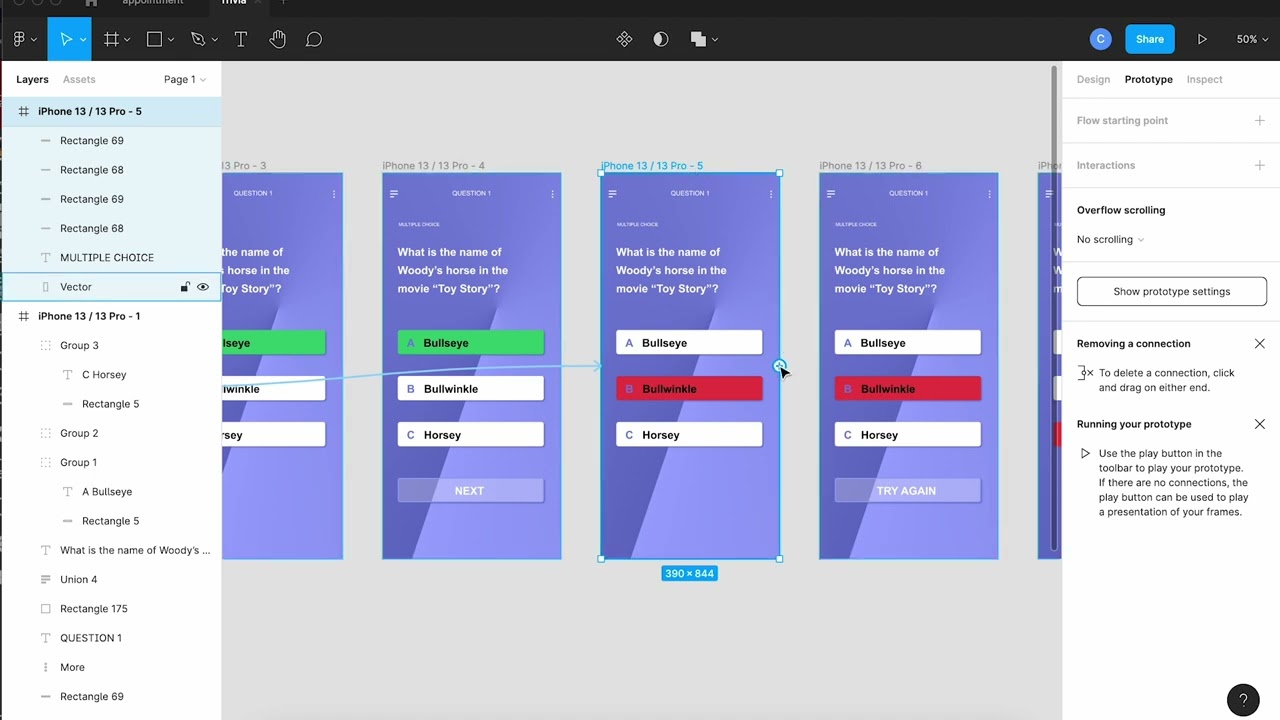Select Bullseye answer in frame 6
This screenshot has width=1280, height=720.
pyautogui.click(x=907, y=343)
